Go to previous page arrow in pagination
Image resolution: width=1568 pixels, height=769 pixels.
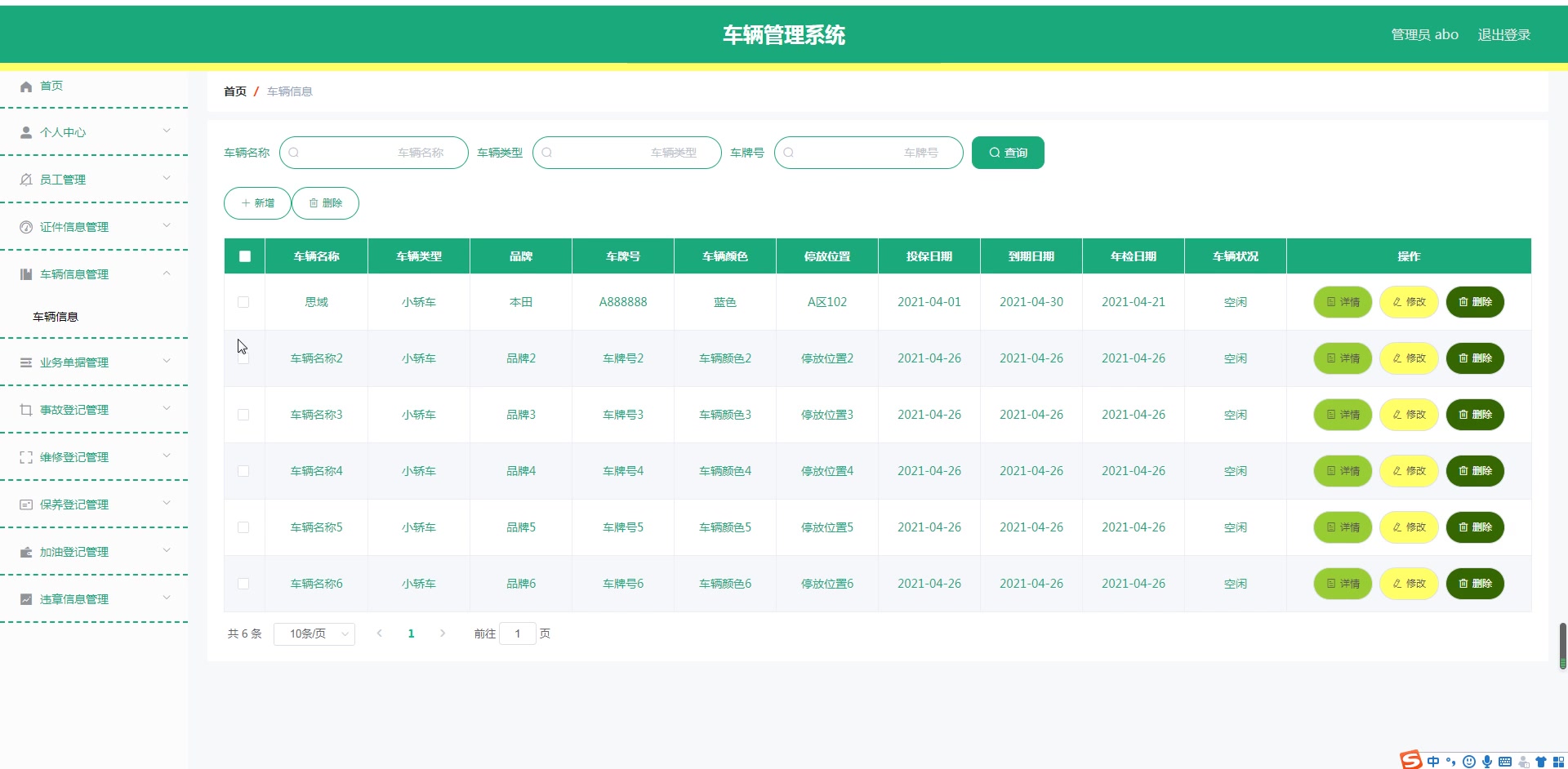point(380,633)
